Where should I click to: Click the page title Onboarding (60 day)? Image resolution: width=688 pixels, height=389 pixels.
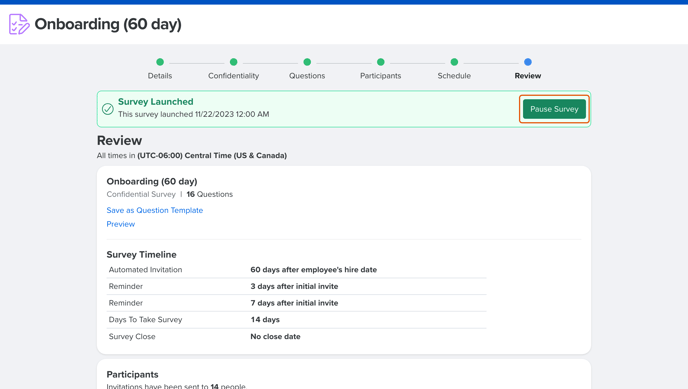[108, 24]
